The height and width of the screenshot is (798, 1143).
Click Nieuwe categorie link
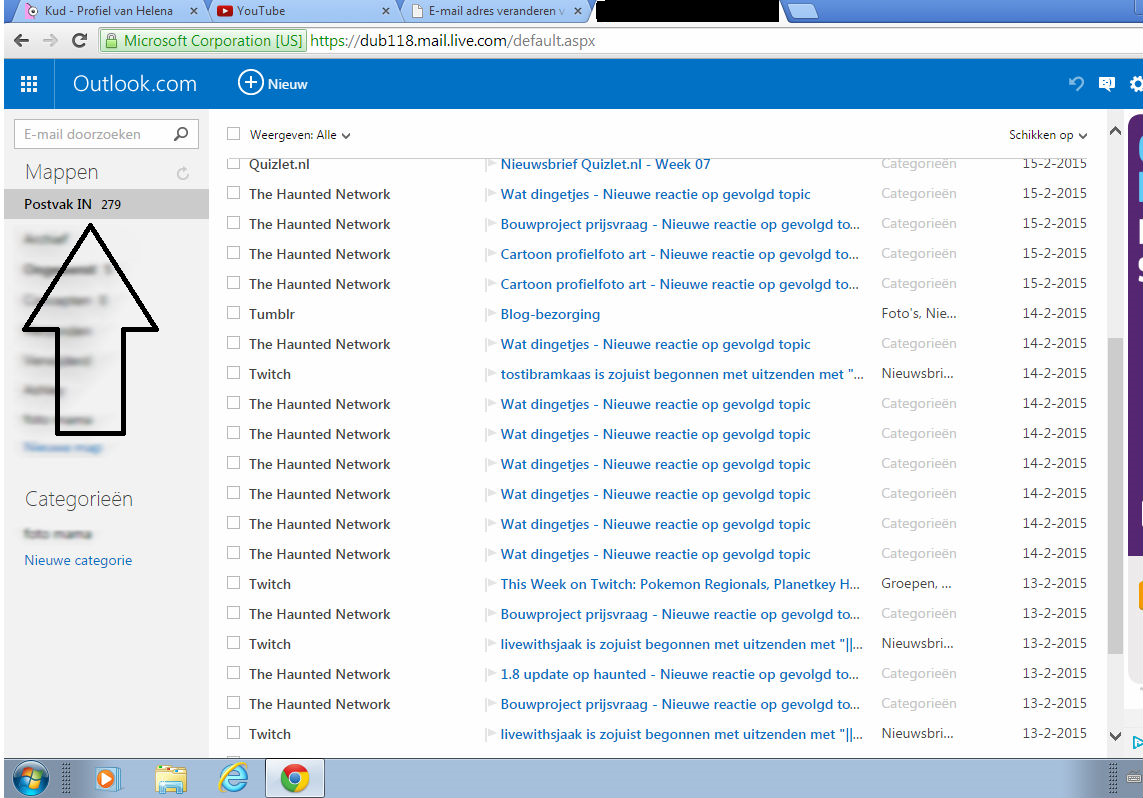[78, 560]
